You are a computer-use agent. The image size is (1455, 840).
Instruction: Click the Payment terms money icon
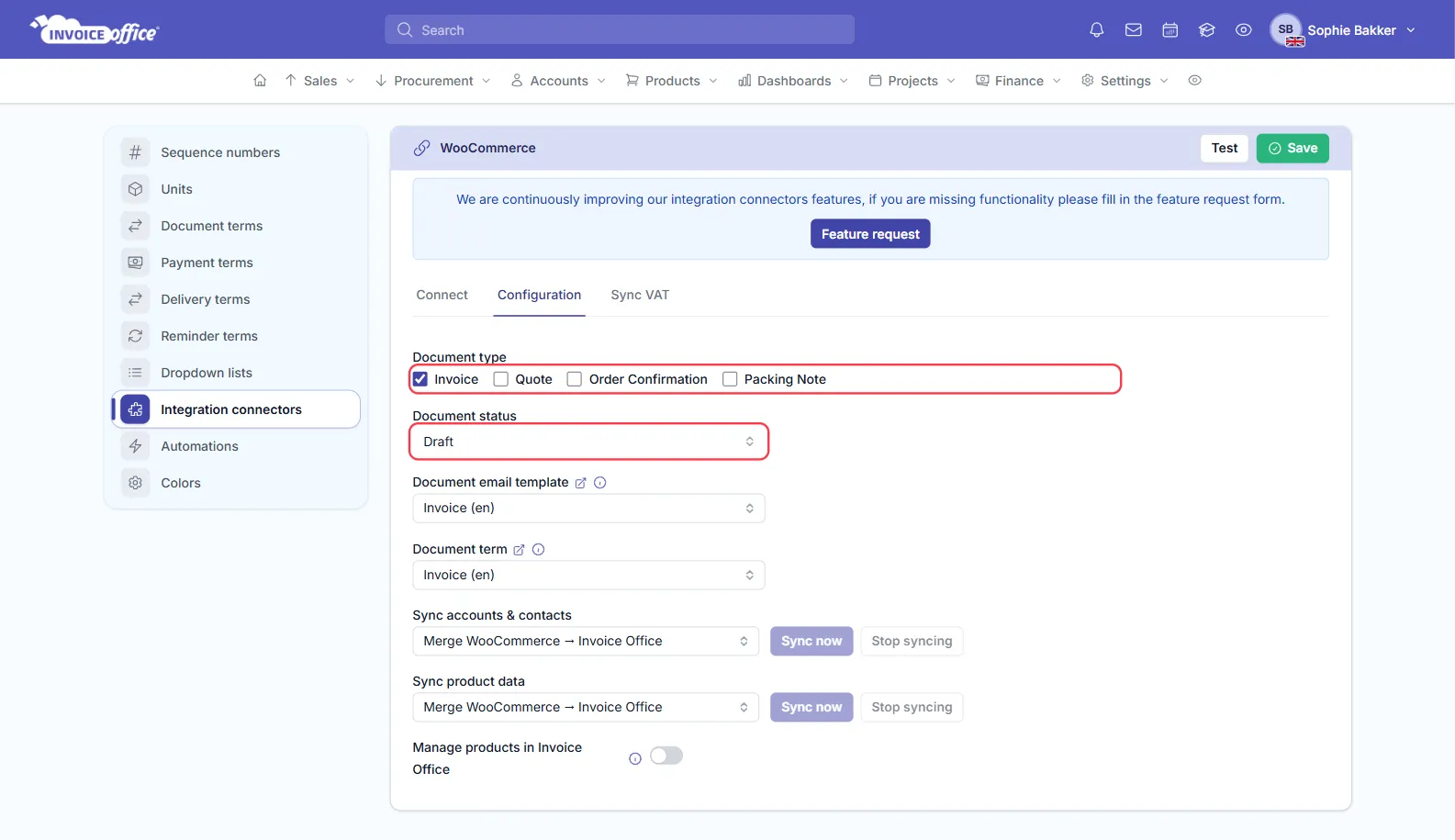point(135,263)
